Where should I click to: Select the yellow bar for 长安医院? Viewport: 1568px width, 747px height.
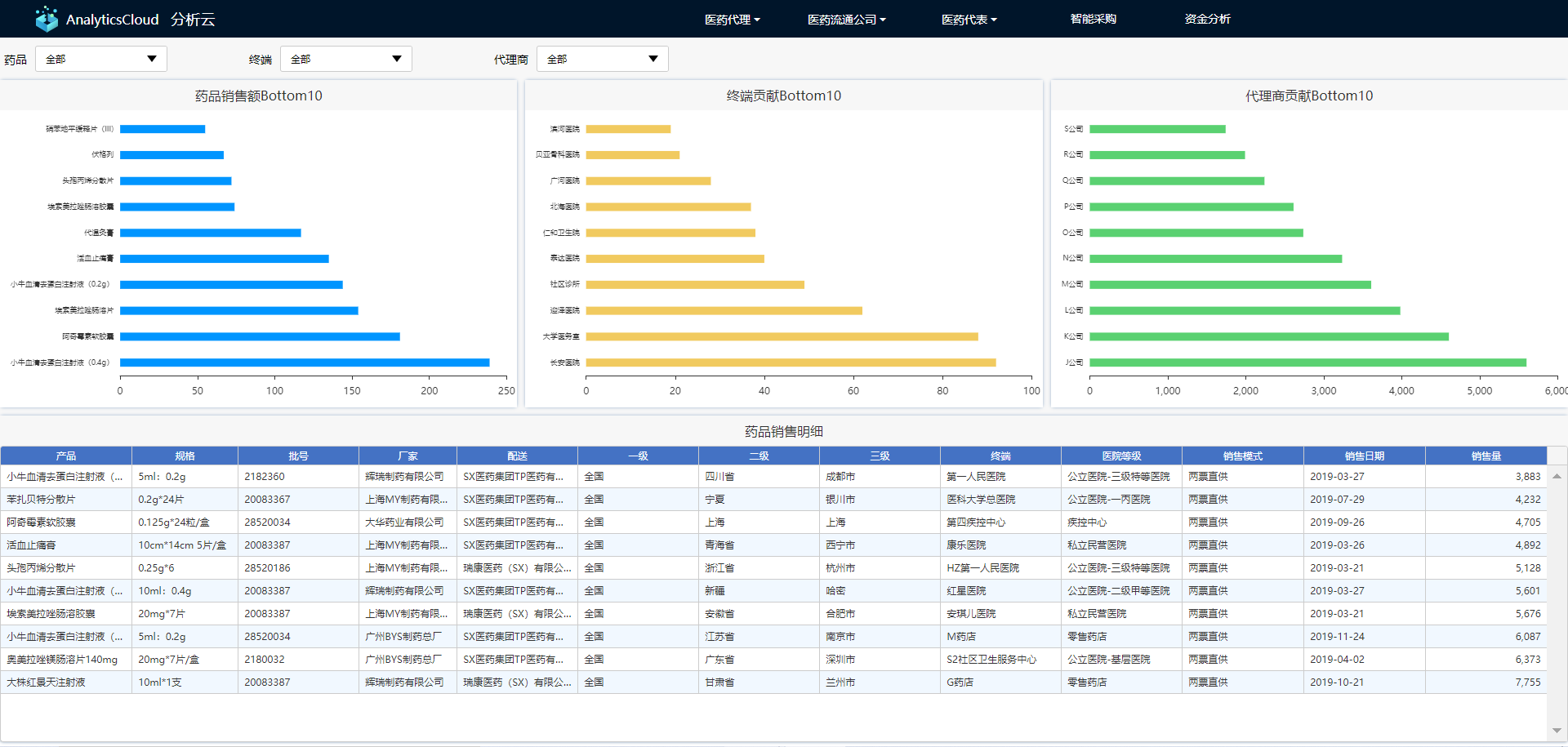click(x=791, y=362)
